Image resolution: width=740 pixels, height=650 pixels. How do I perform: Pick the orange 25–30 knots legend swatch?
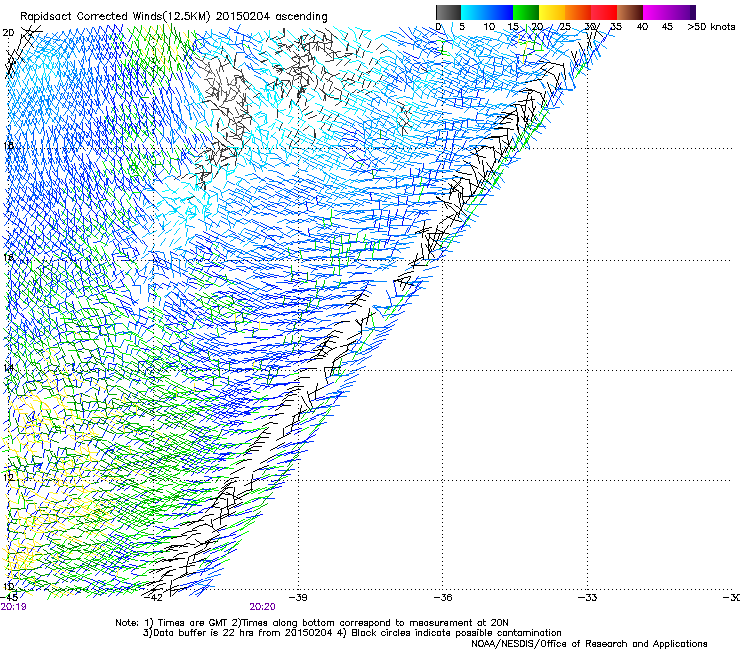578,12
